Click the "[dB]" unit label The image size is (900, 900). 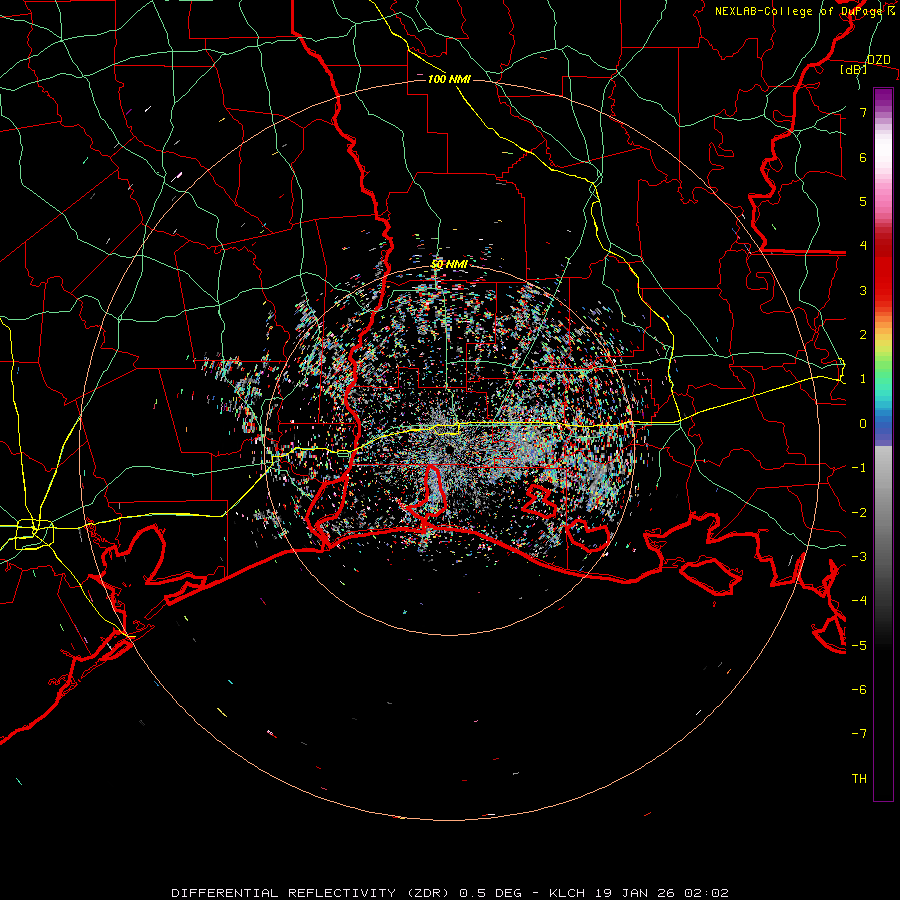(854, 69)
